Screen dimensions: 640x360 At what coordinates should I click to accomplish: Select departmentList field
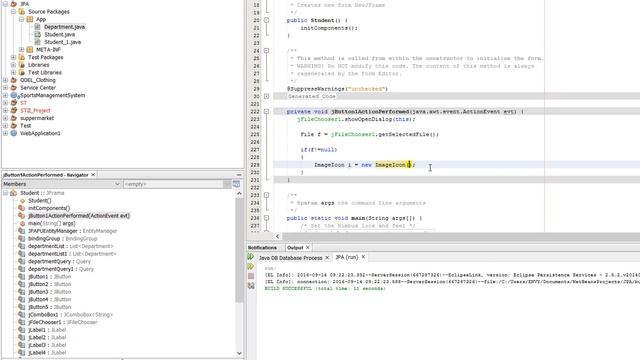point(71,246)
